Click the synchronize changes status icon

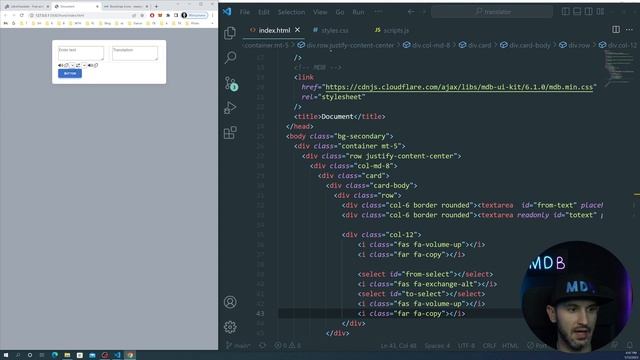pyautogui.click(x=262, y=345)
